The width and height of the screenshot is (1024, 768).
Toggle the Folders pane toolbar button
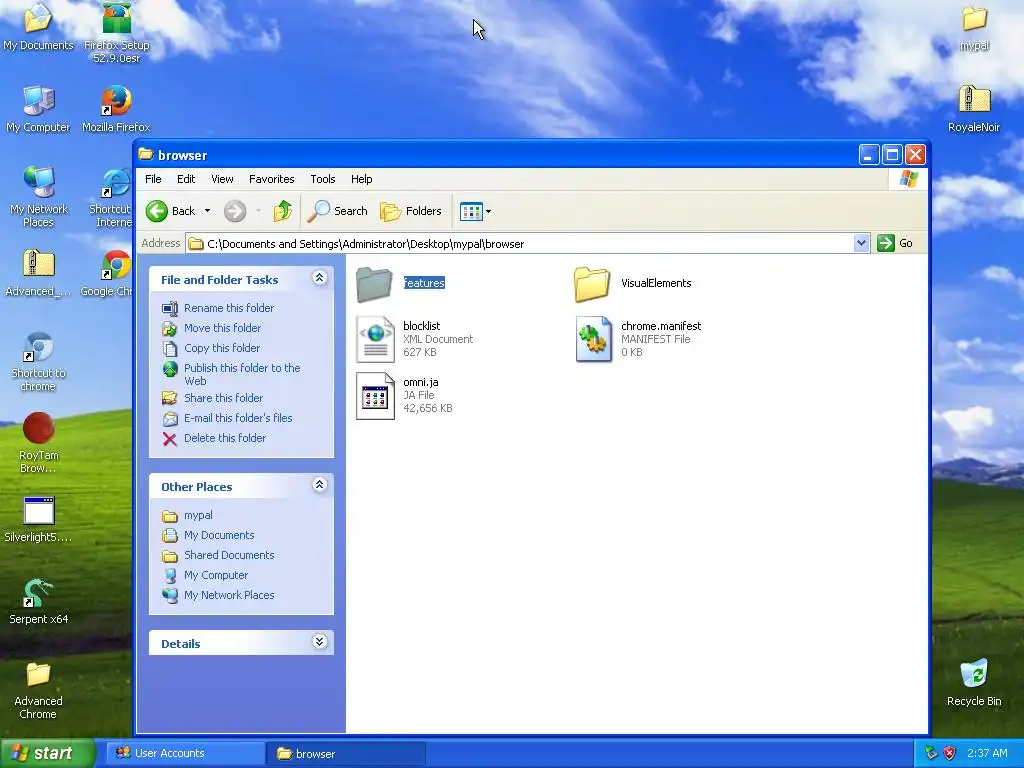pos(411,211)
